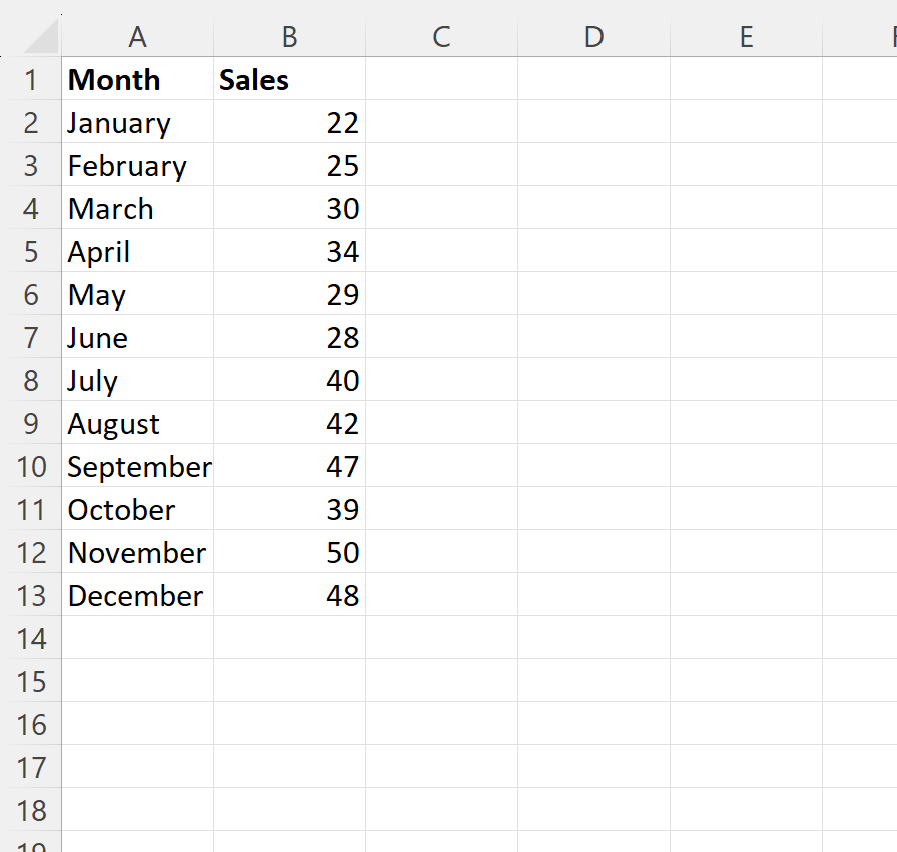This screenshot has width=897, height=852.
Task: Select row 1 header
Action: 31,79
